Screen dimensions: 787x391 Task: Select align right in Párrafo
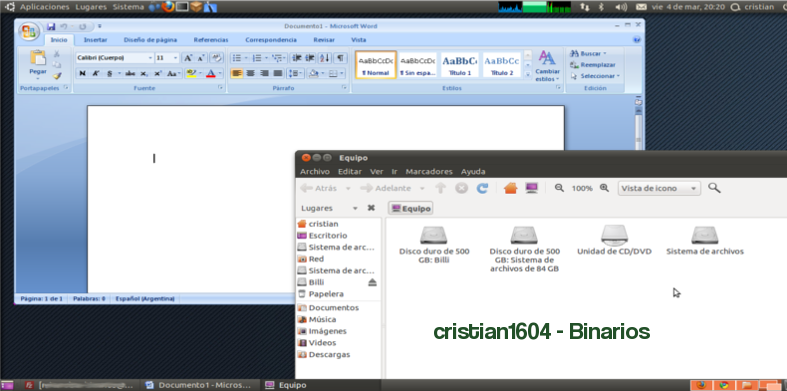click(264, 74)
